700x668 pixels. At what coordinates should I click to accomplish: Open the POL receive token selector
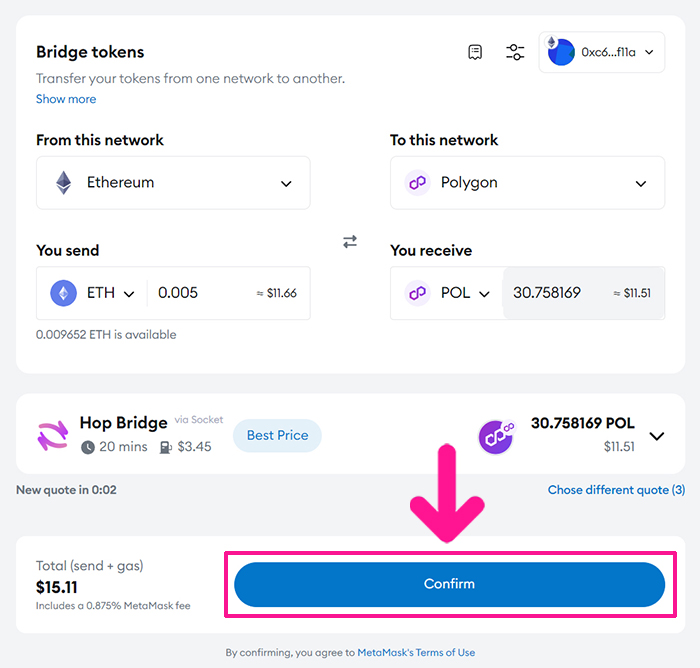click(447, 293)
